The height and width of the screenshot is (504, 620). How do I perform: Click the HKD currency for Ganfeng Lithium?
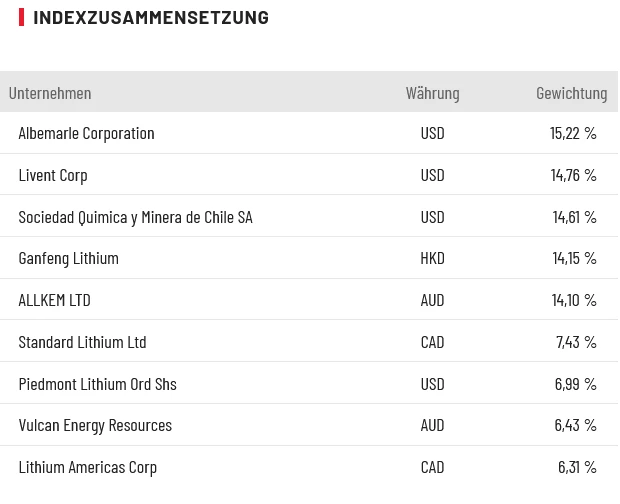tap(432, 258)
